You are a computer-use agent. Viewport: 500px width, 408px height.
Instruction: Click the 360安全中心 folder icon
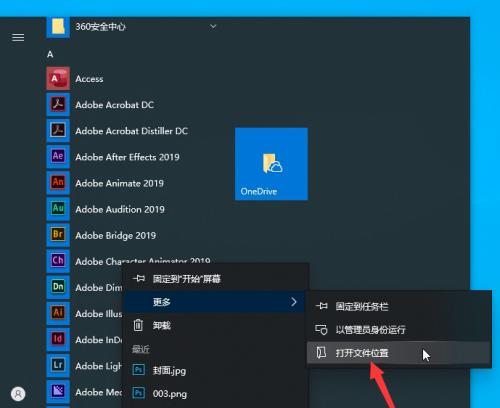58,27
